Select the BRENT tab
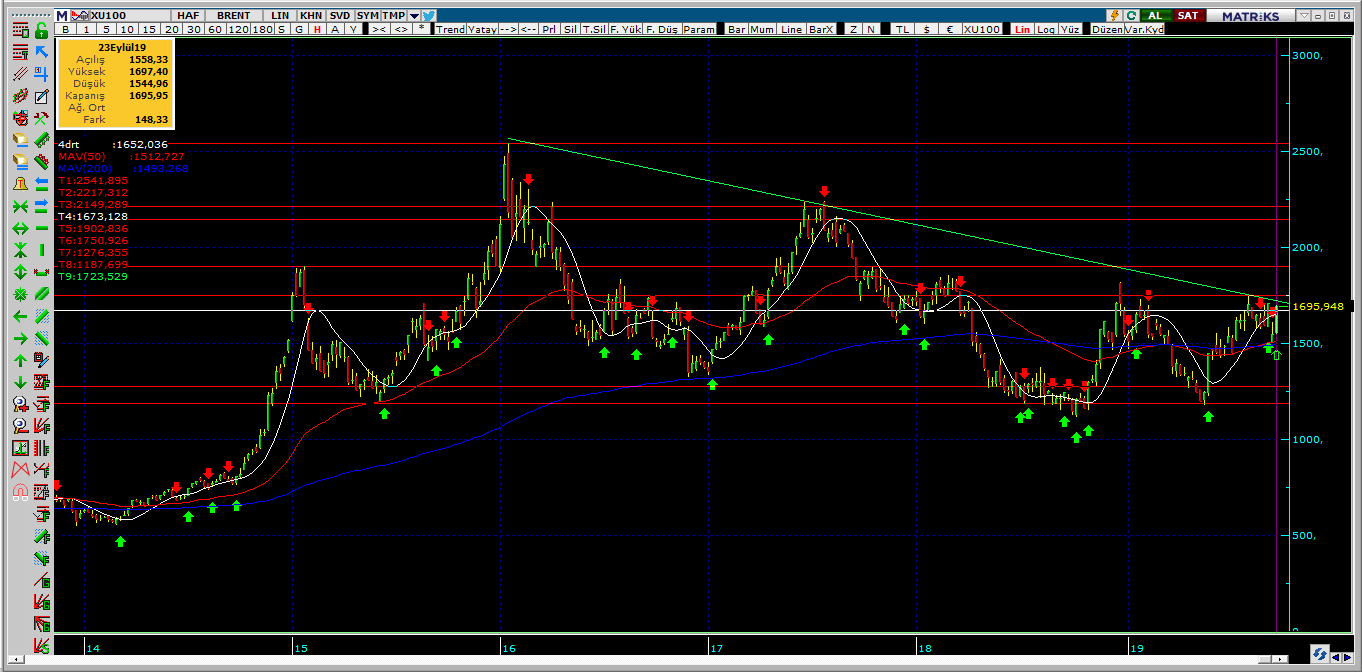1362x672 pixels. click(234, 16)
